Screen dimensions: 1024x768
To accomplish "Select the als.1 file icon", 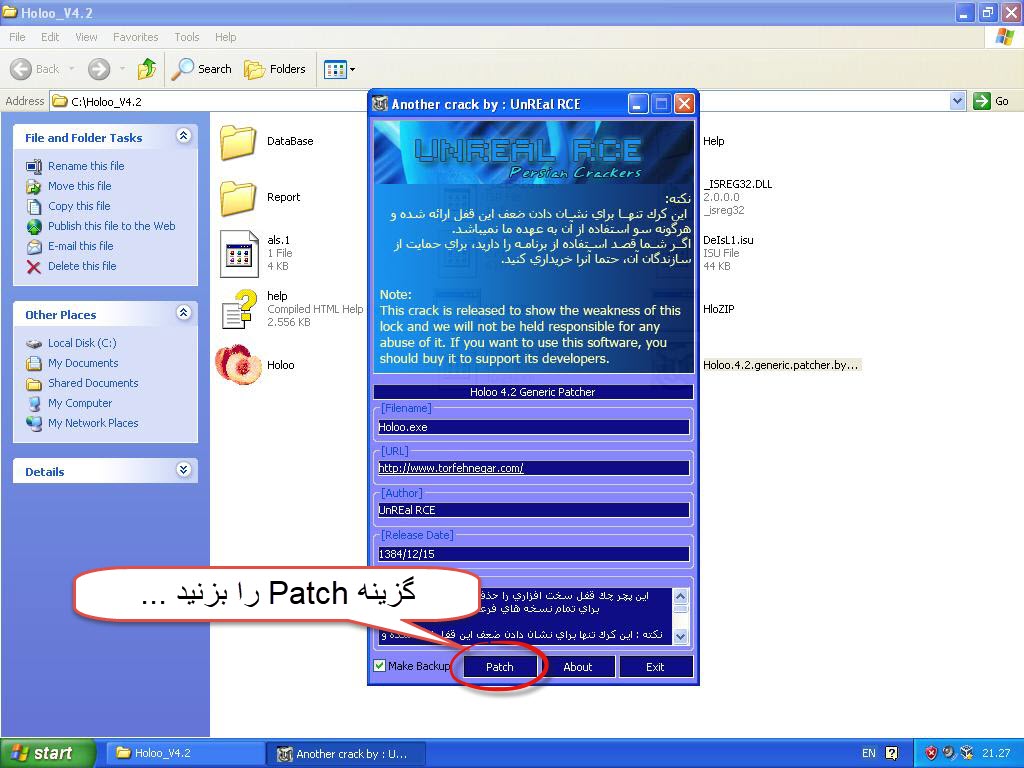I will 238,253.
